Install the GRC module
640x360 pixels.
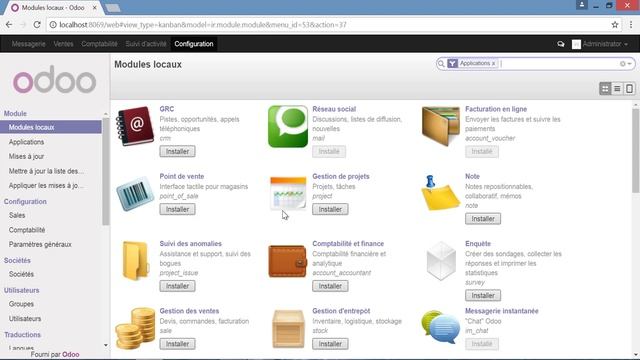tap(178, 151)
